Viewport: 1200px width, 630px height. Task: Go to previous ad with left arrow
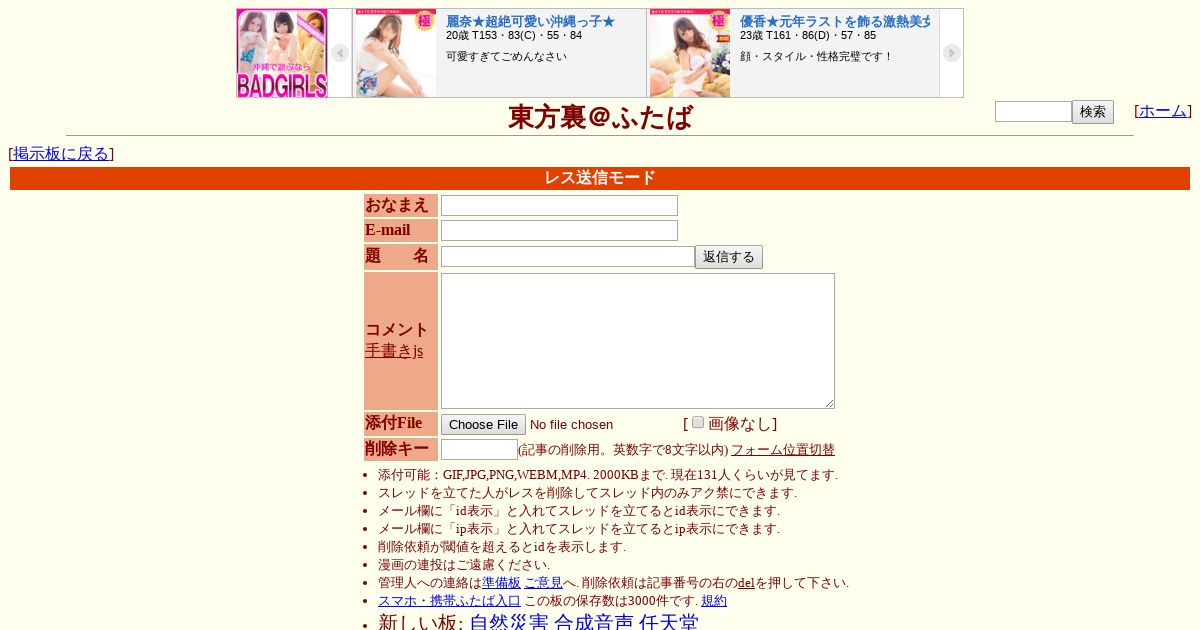click(340, 53)
